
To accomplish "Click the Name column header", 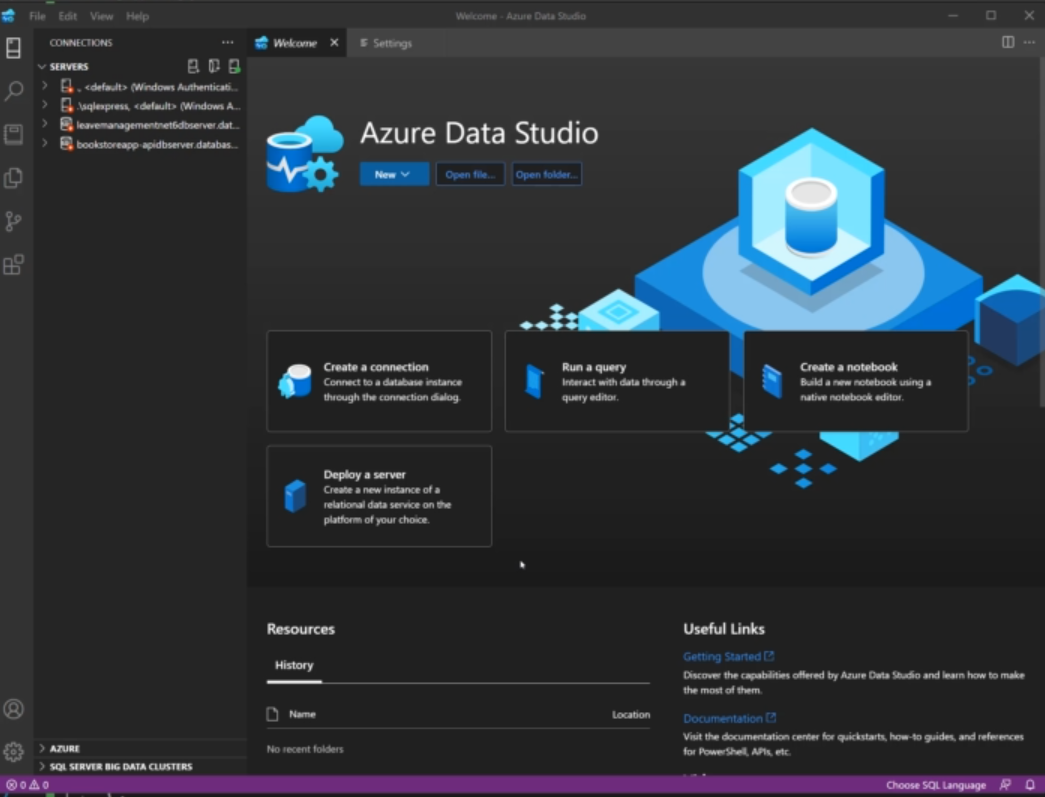I will 303,714.
